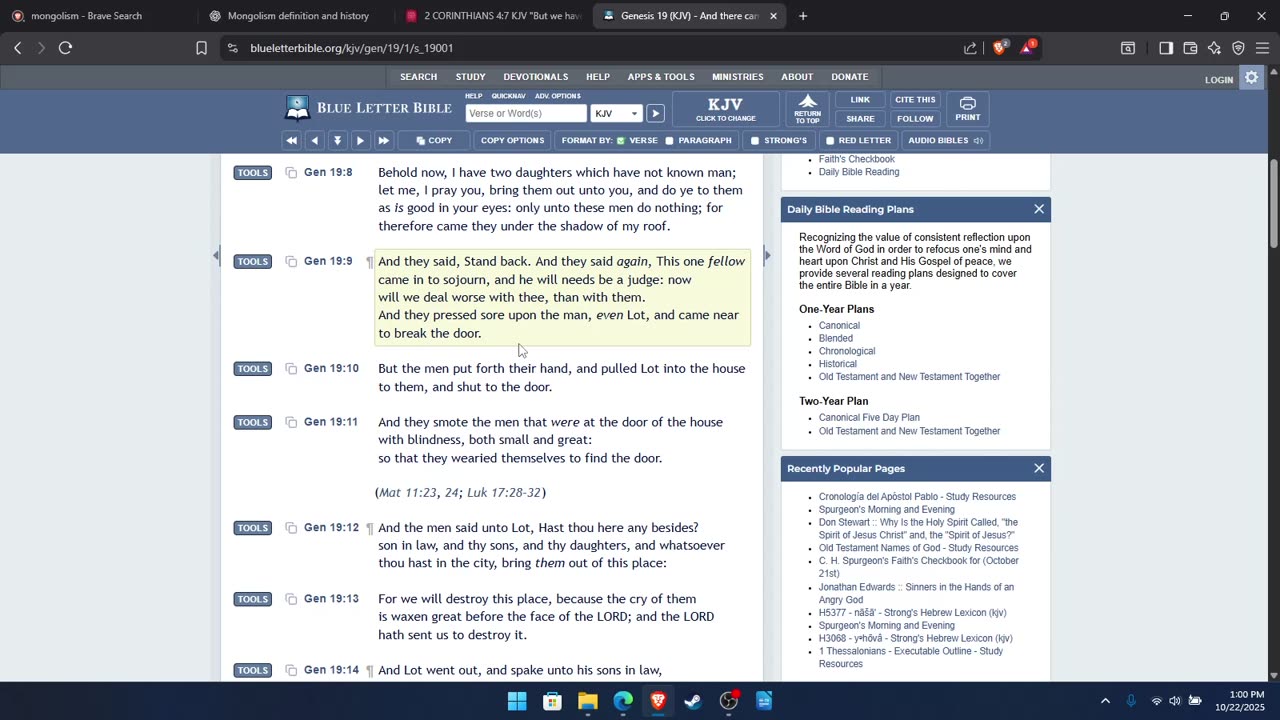Open Audio Bibles options

pyautogui.click(x=945, y=141)
